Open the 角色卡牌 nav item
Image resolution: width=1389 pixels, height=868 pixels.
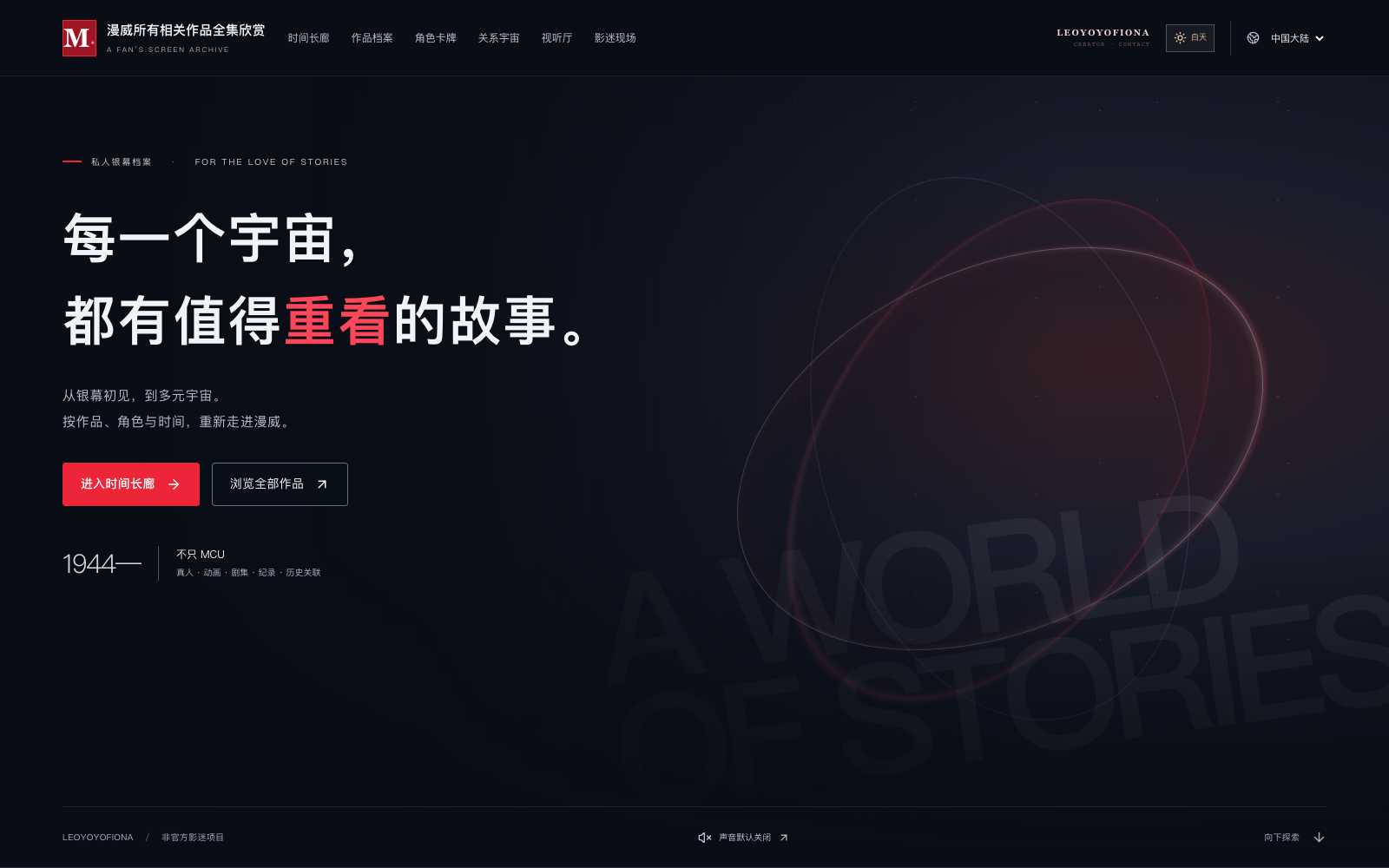click(x=436, y=38)
